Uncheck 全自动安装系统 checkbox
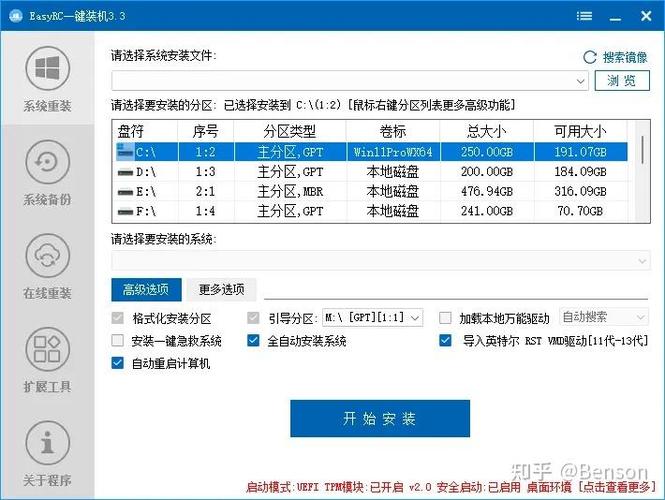665x500 pixels. 253,340
